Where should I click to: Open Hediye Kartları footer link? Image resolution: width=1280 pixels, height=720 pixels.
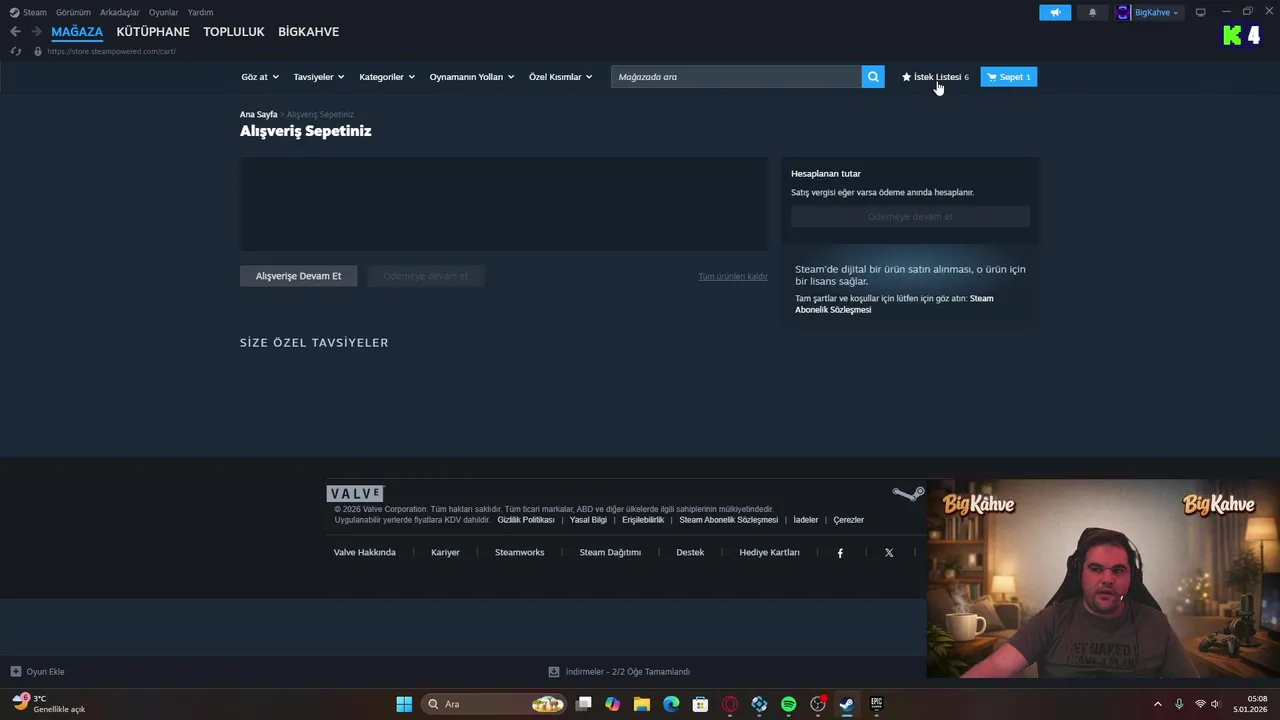(769, 553)
